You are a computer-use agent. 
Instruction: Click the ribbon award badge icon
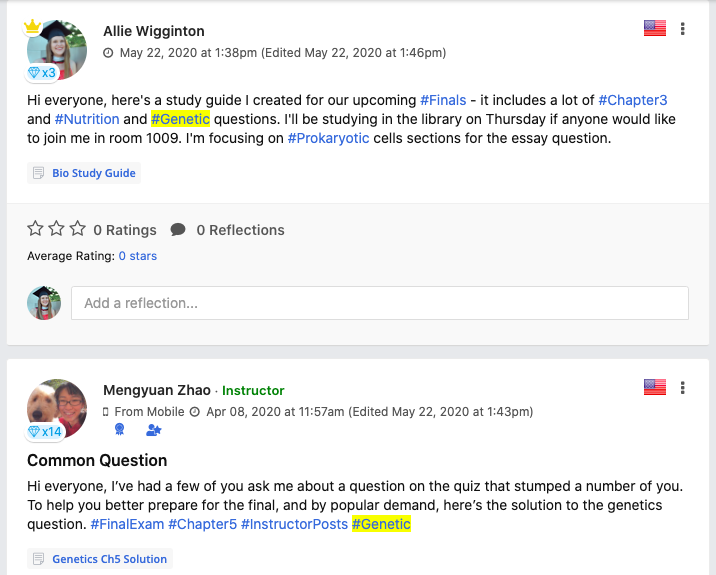click(120, 429)
